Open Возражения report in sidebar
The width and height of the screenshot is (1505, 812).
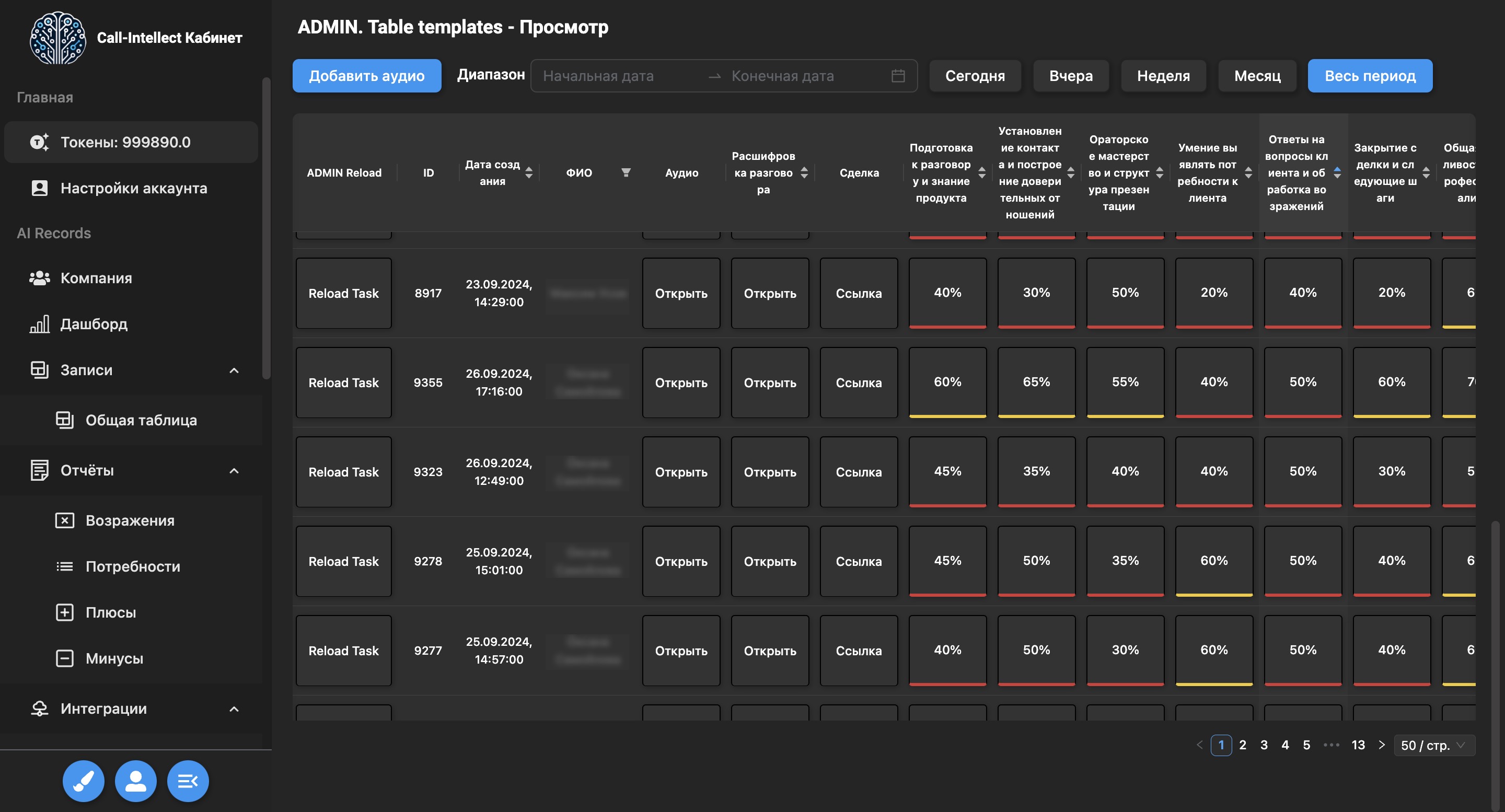coord(130,520)
